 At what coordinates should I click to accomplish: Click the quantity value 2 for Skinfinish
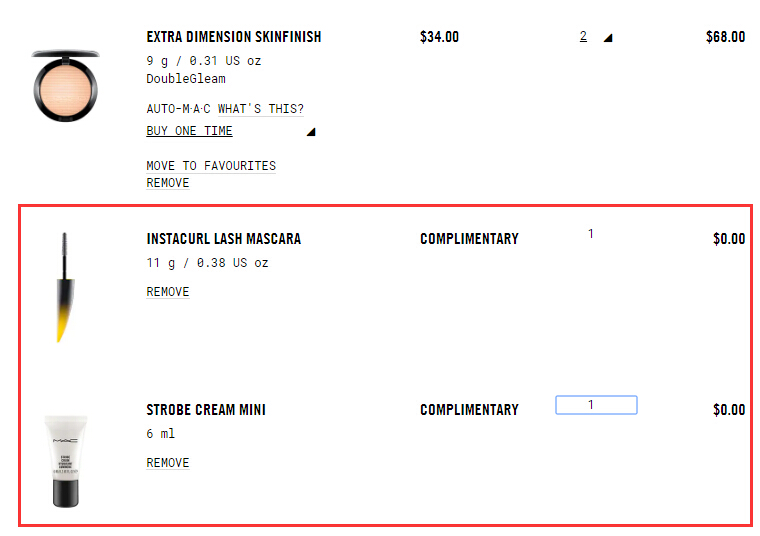[583, 37]
